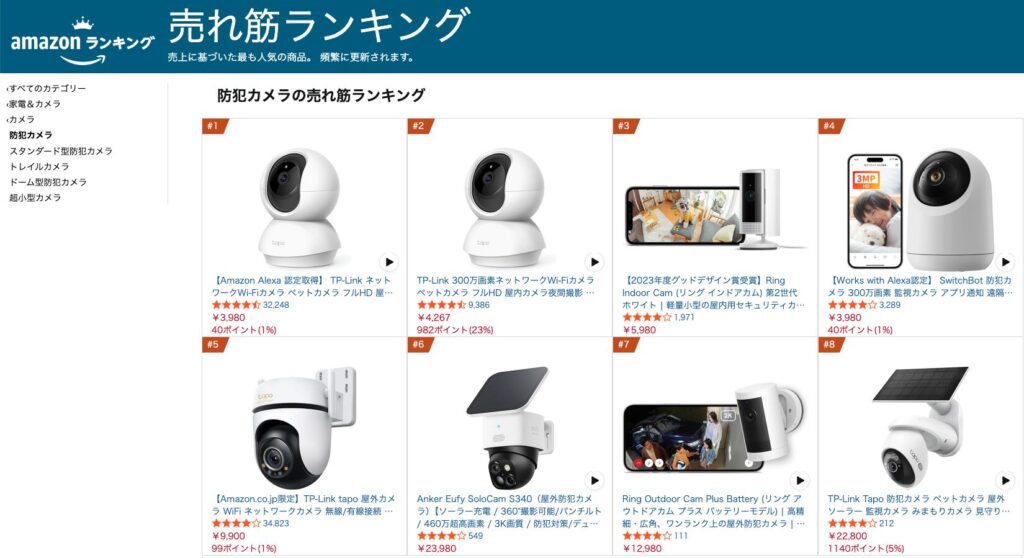
Task: Play video for #8 TP-Link Tapo solar camera
Action: (1005, 480)
